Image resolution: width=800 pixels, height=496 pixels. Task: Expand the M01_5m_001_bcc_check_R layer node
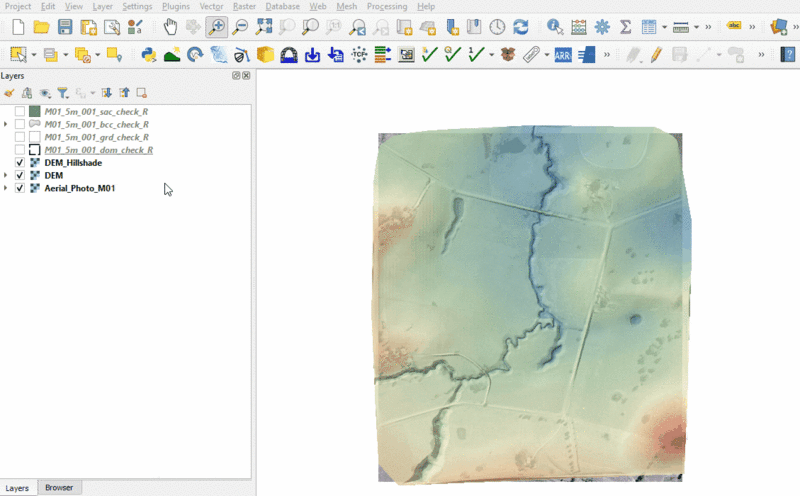pos(7,124)
